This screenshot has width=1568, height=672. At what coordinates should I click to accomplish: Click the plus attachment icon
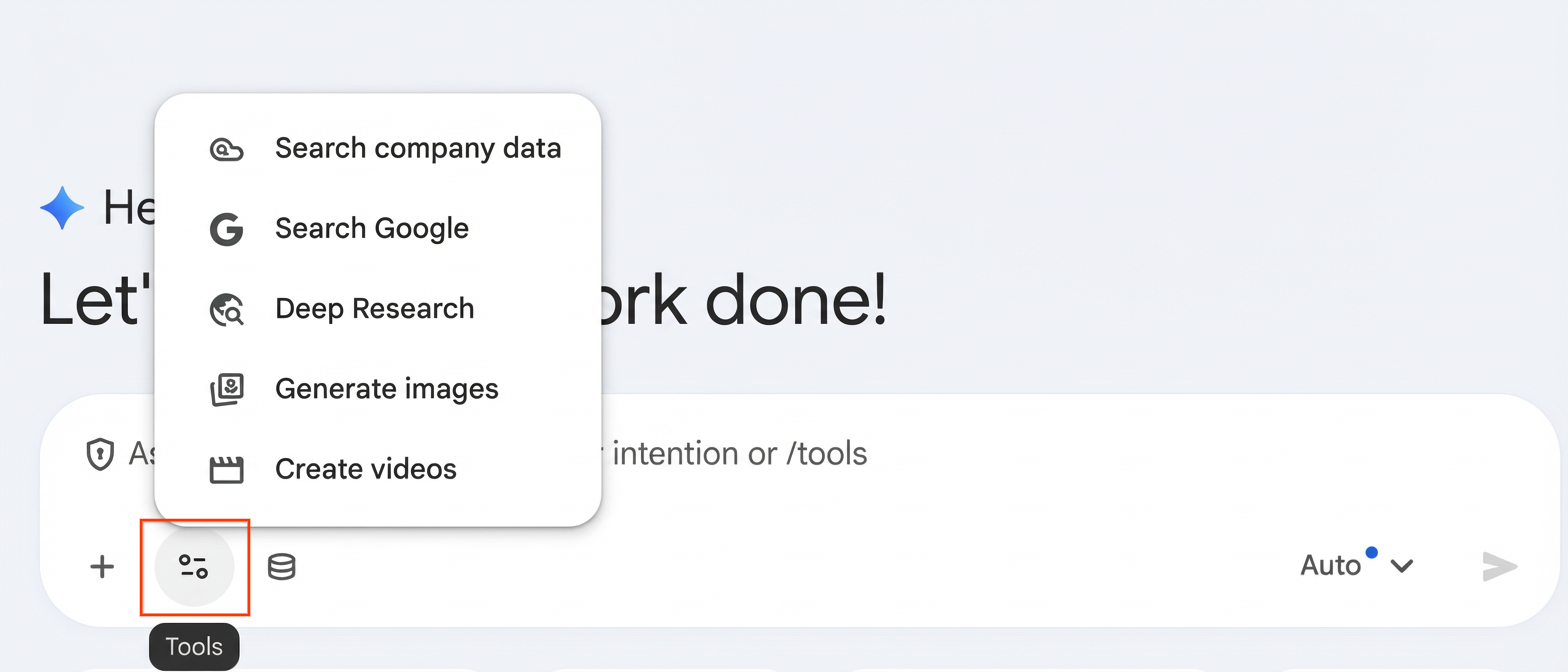click(103, 567)
